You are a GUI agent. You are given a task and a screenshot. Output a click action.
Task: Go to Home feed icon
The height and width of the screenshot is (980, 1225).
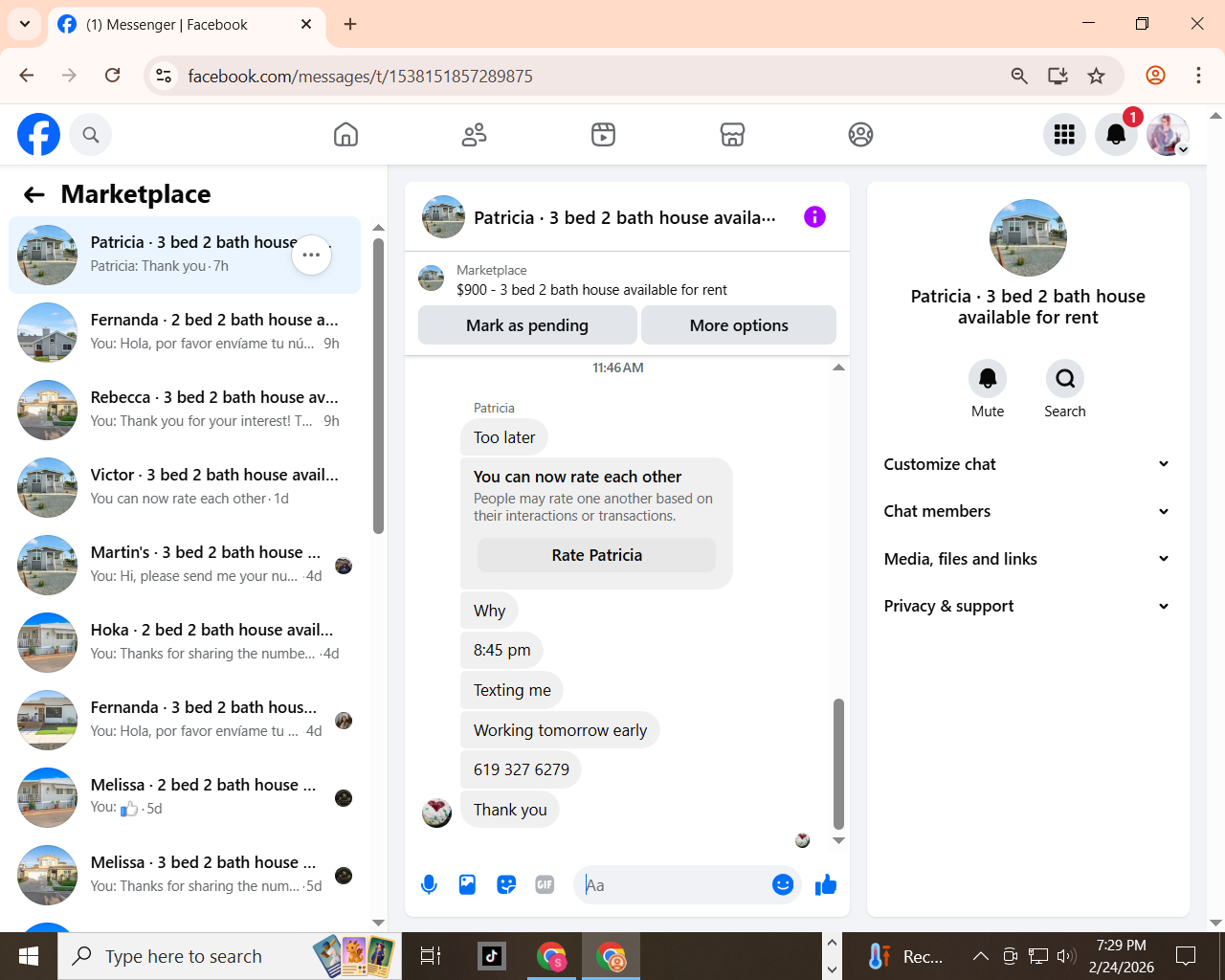tap(345, 135)
